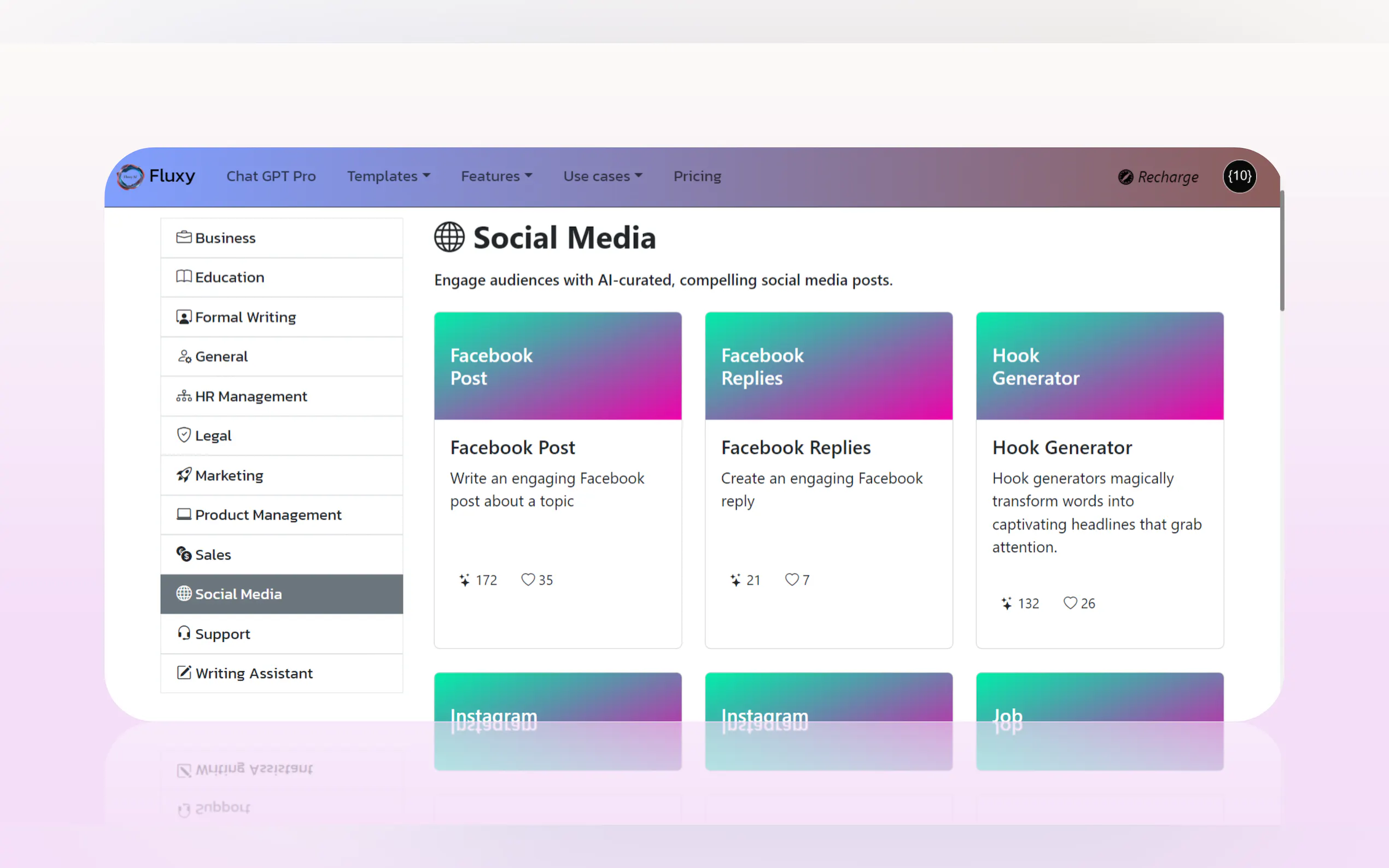The height and width of the screenshot is (868, 1389).
Task: Click the Marketing rocket icon in sidebar
Action: [184, 476]
